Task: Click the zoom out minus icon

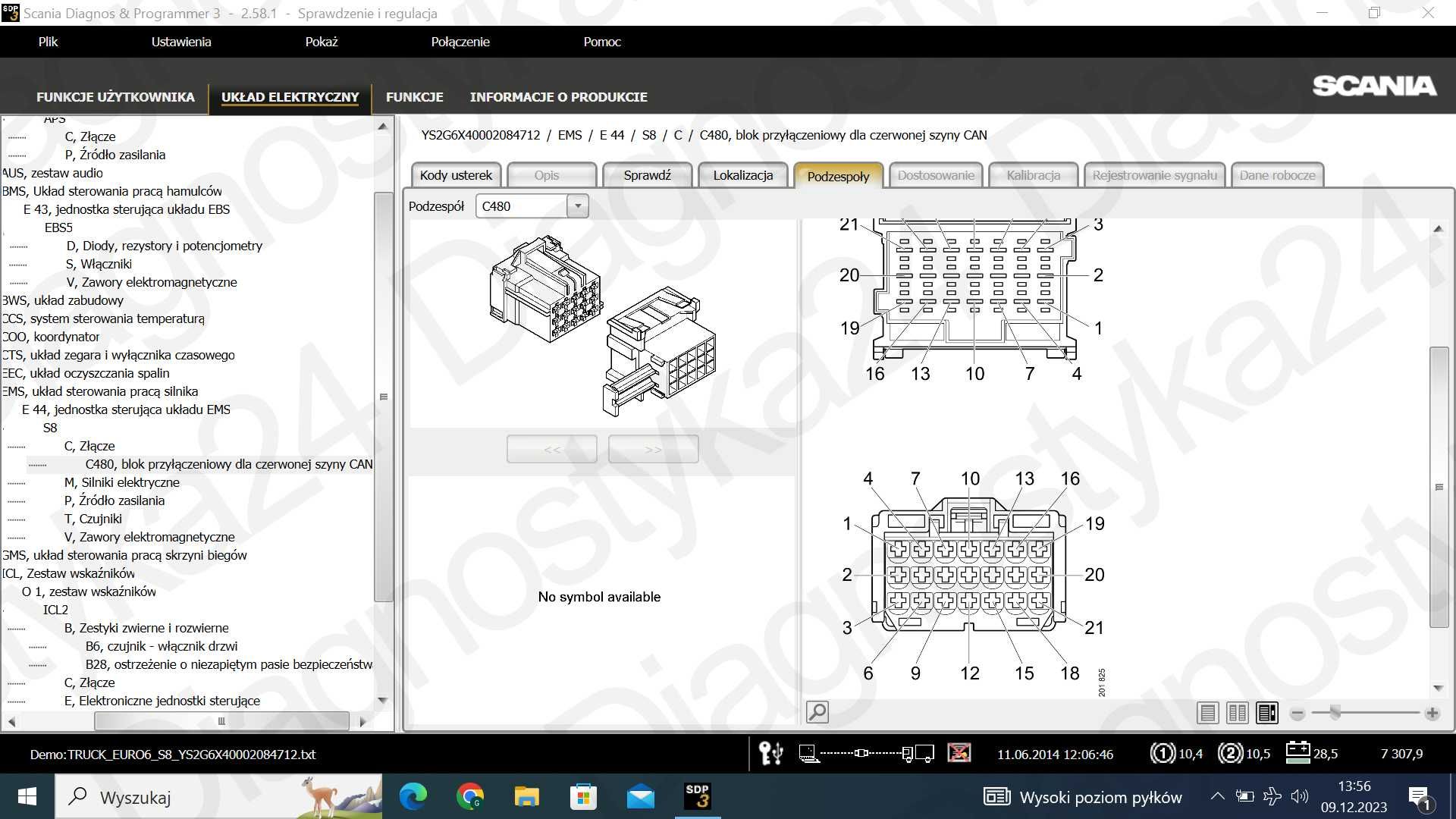Action: tap(1298, 714)
